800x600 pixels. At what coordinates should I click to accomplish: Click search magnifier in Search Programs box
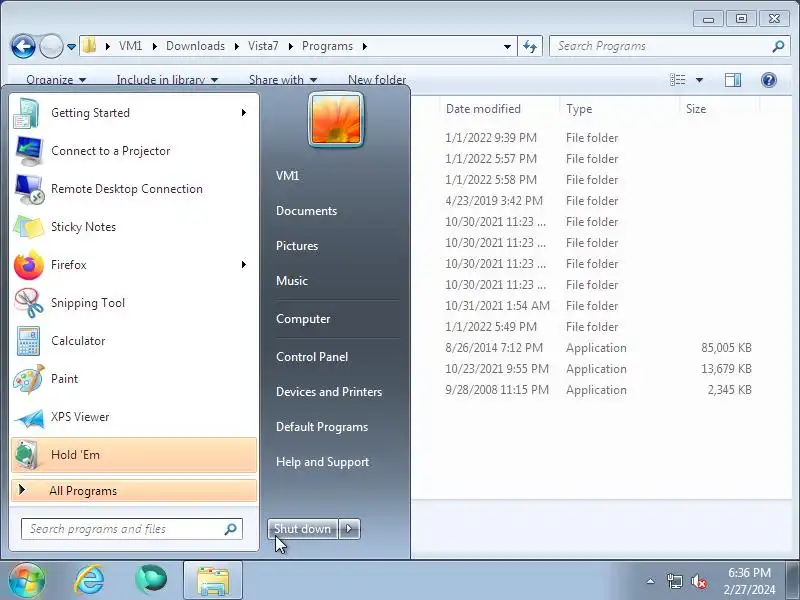[x=778, y=46]
